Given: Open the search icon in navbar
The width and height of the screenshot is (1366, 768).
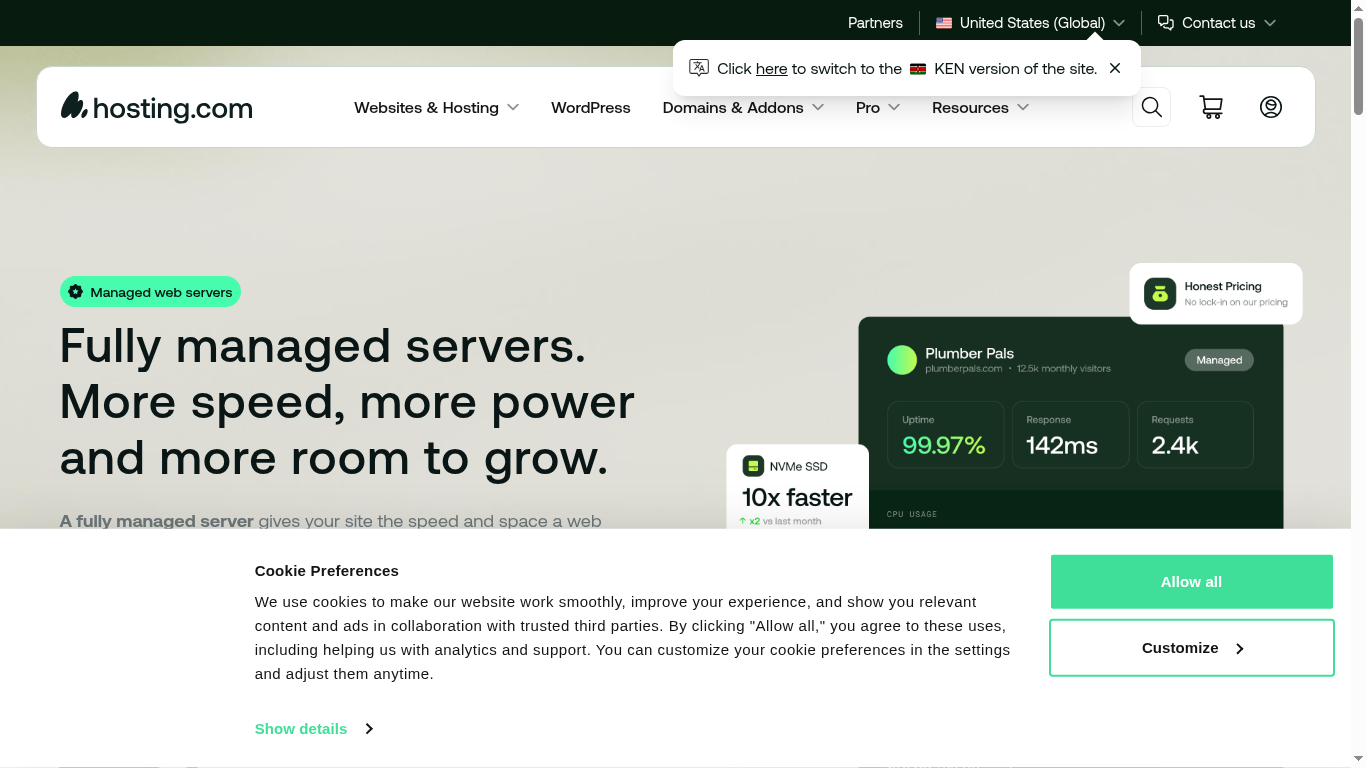Looking at the screenshot, I should click(1151, 107).
